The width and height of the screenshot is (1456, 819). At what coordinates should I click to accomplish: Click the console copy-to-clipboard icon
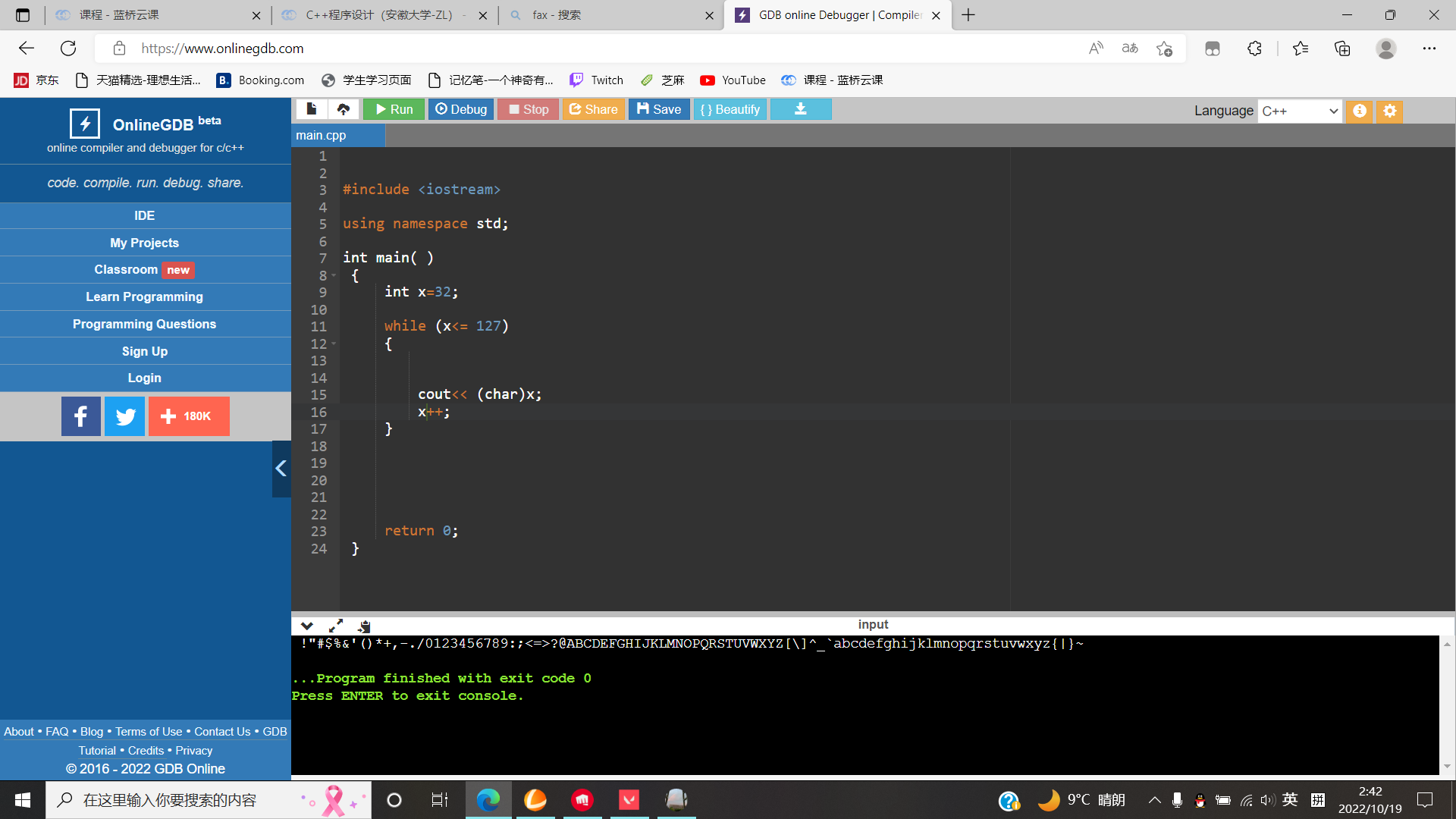[365, 626]
